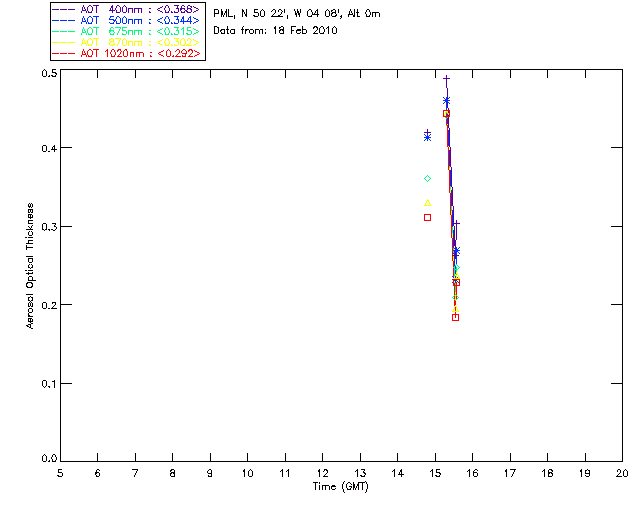Click the AOT 400nm legend entry
The height and width of the screenshot is (512, 640).
(126, 9)
